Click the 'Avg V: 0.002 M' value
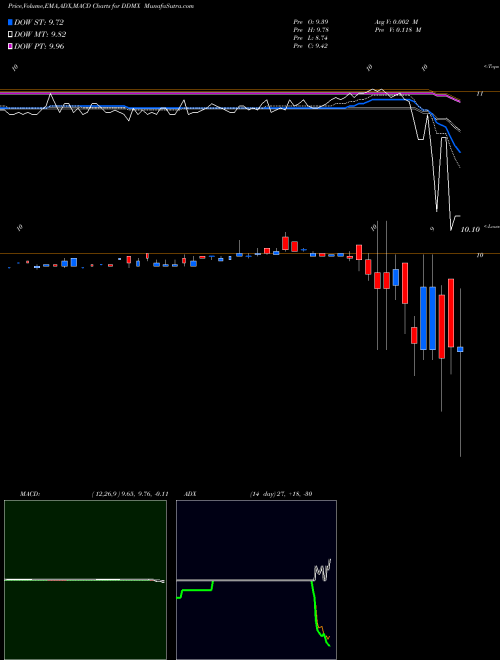This screenshot has height=660, width=500. click(396, 22)
